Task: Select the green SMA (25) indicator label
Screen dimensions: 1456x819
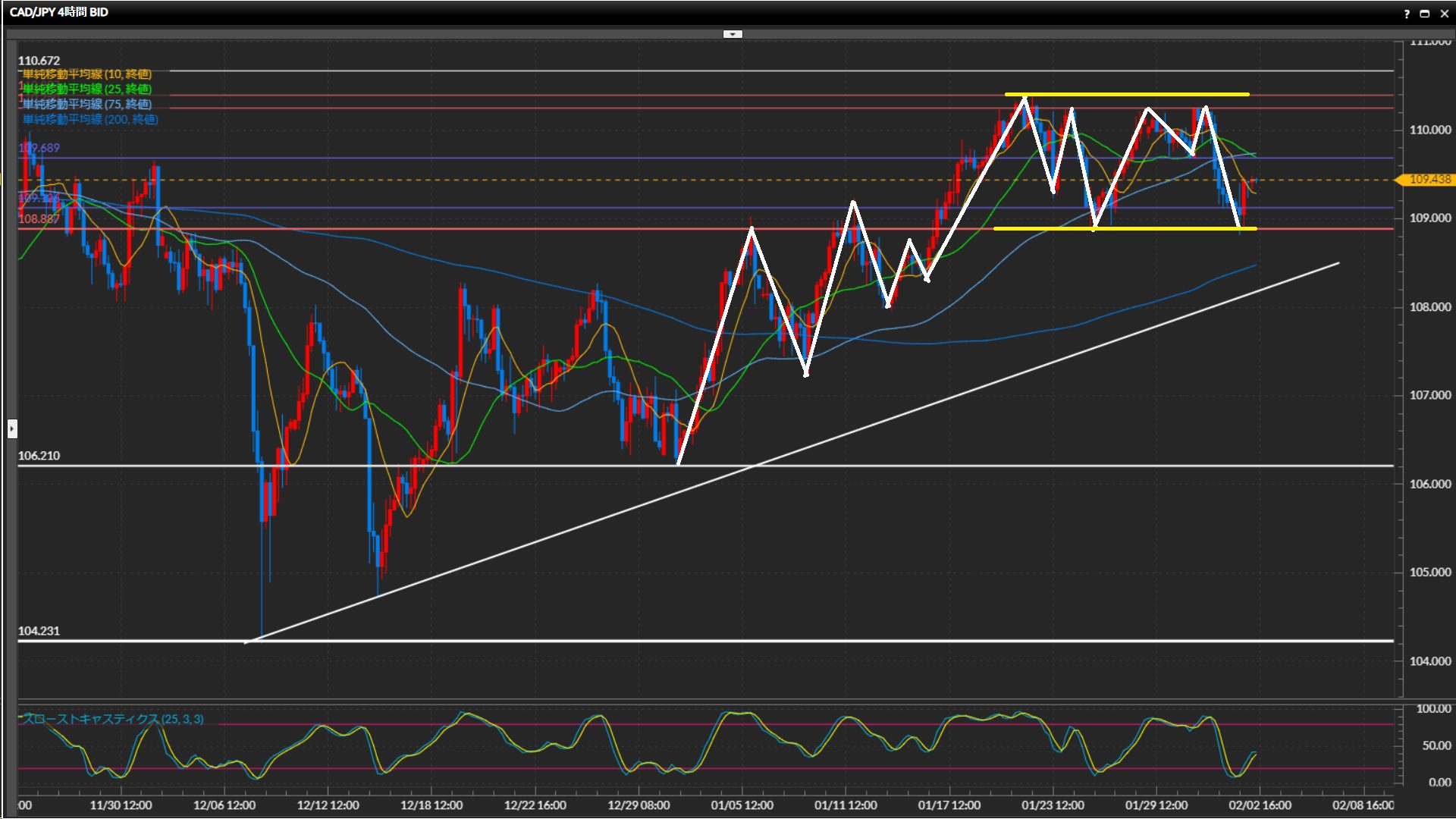Action: click(86, 89)
